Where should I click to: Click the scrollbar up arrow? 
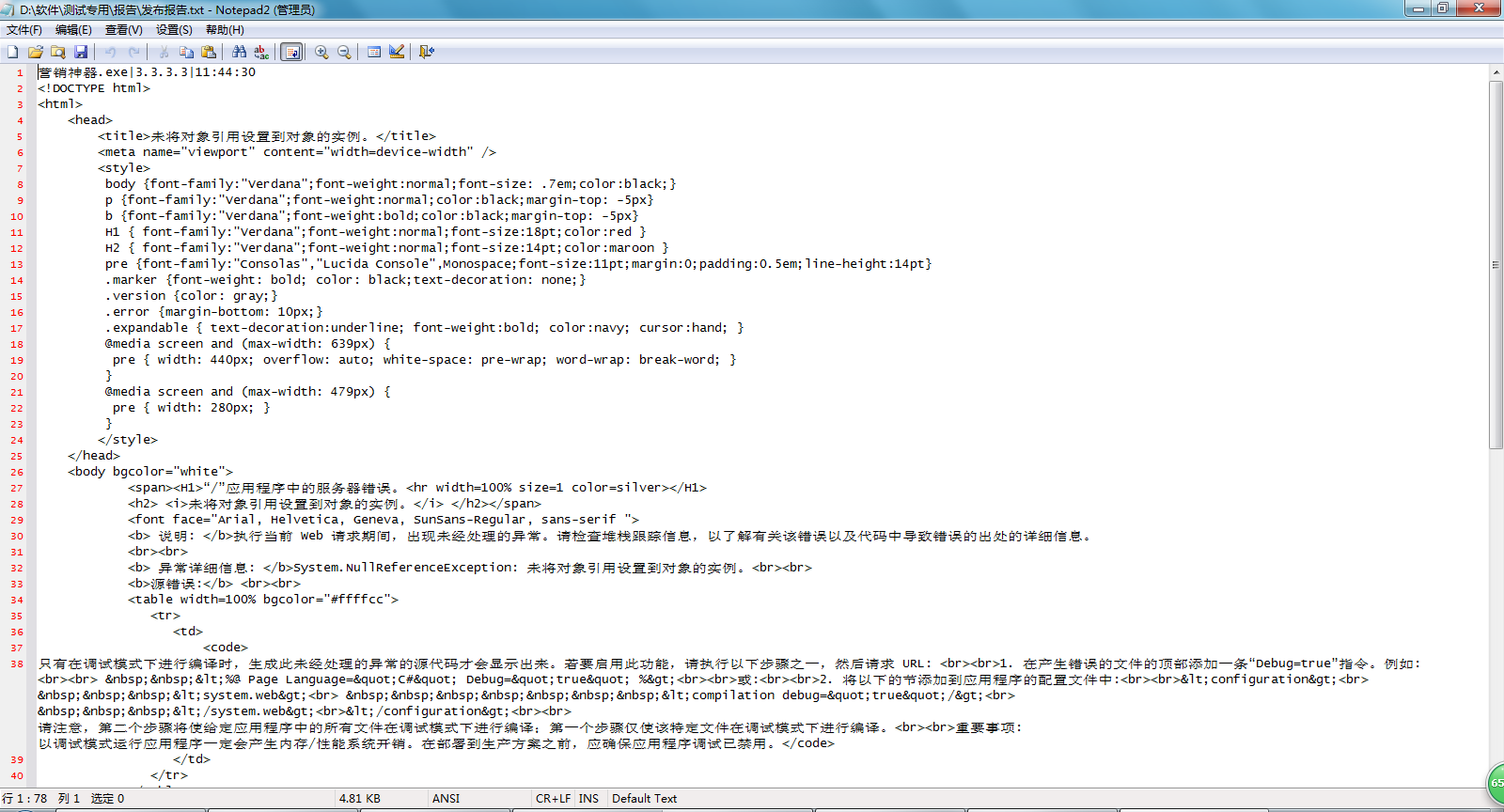click(1496, 72)
